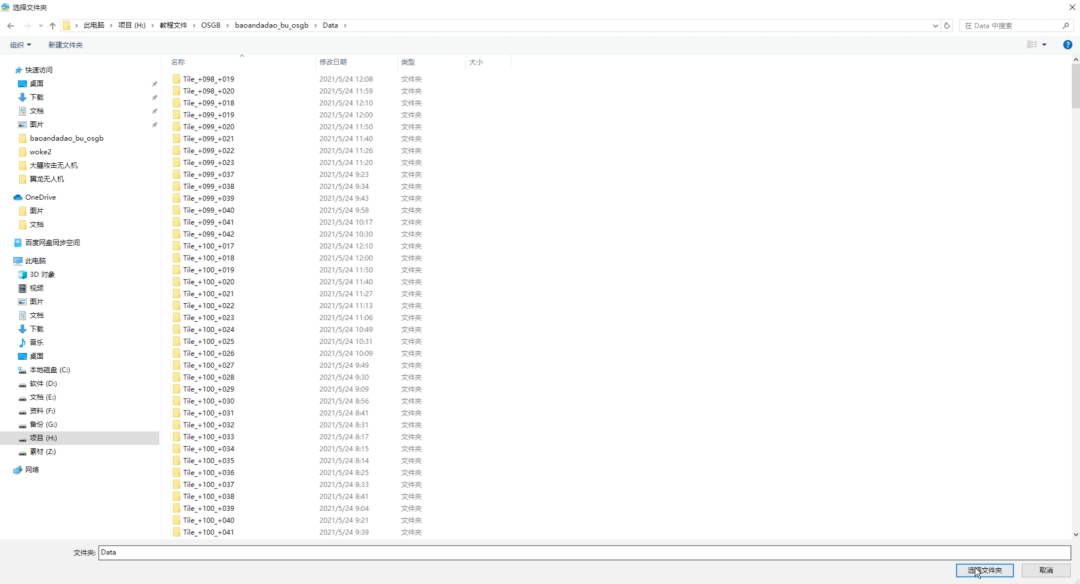Select 快速访问 in navigation pane
This screenshot has height=584, width=1080.
pyautogui.click(x=39, y=70)
